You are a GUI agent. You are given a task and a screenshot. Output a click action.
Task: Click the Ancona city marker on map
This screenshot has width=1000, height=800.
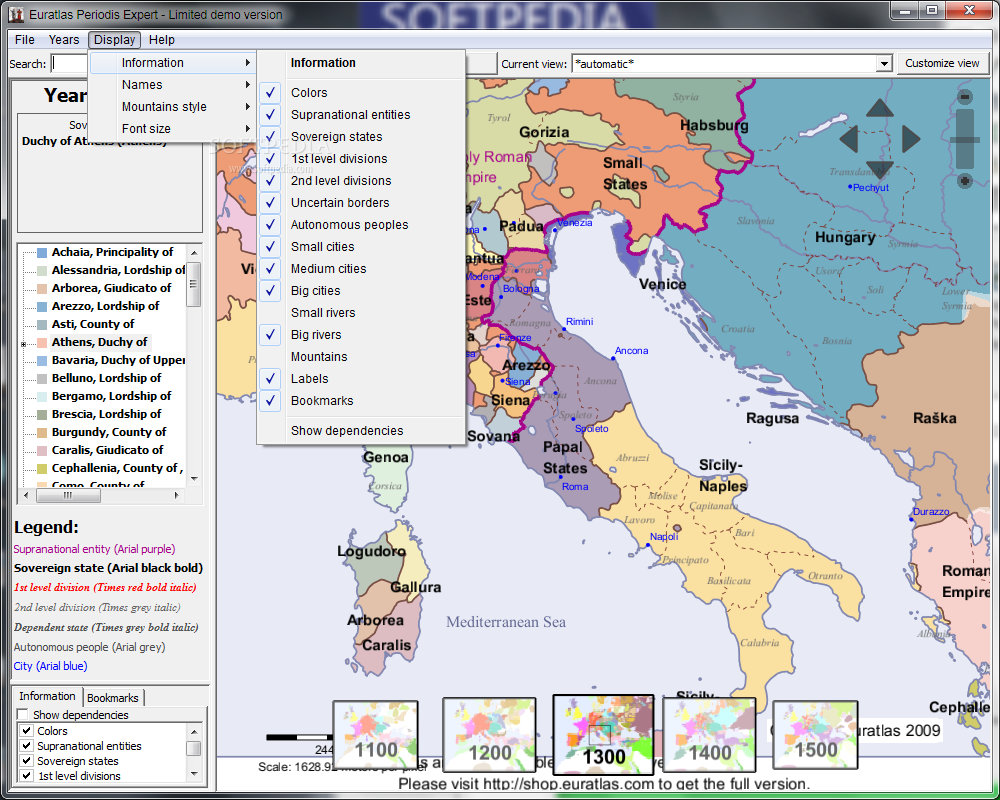pos(614,359)
